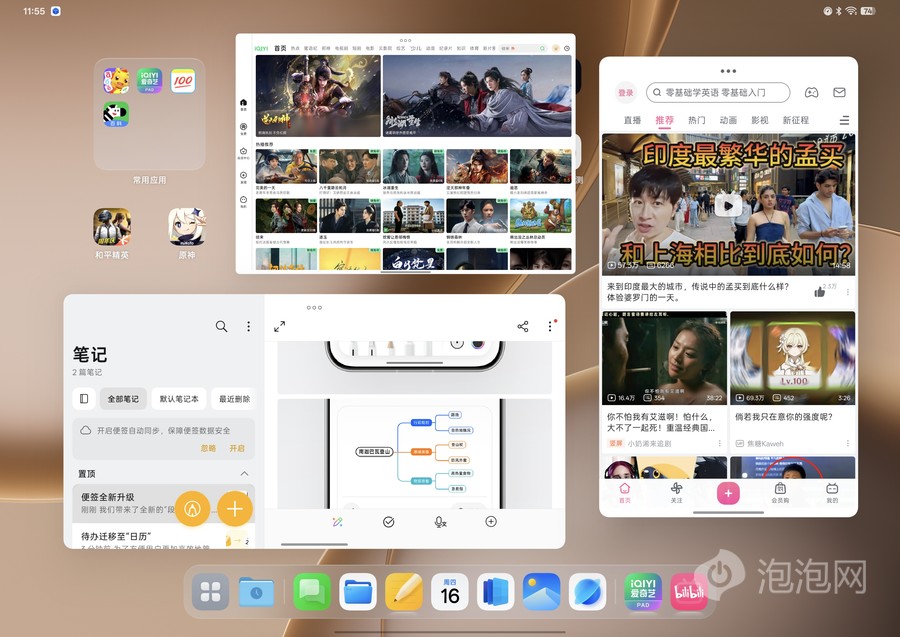The width and height of the screenshot is (900, 637).
Task: Open the calendar app in the dock
Action: coord(450,592)
